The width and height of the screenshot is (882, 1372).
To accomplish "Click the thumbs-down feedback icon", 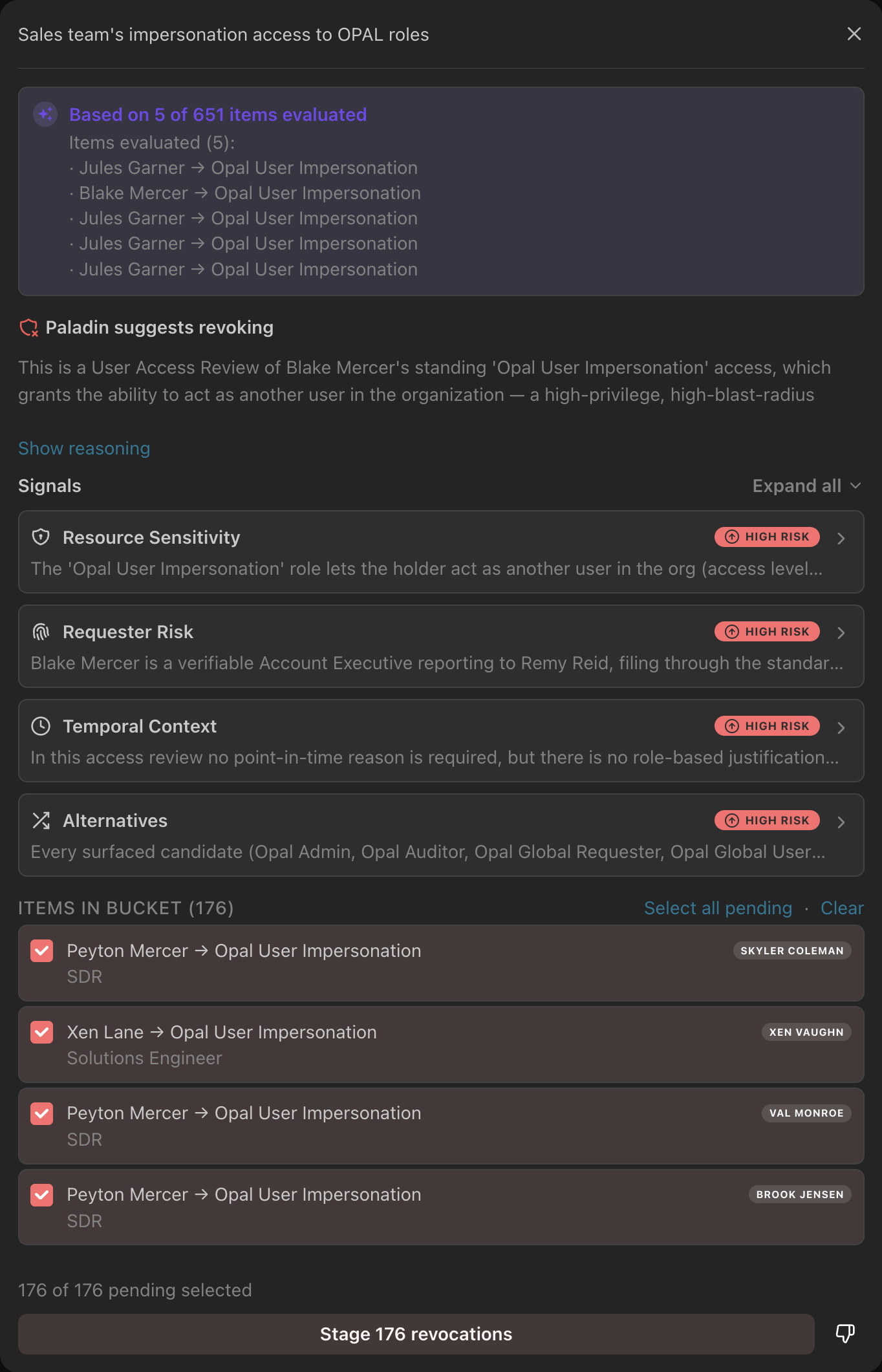I will [845, 1333].
